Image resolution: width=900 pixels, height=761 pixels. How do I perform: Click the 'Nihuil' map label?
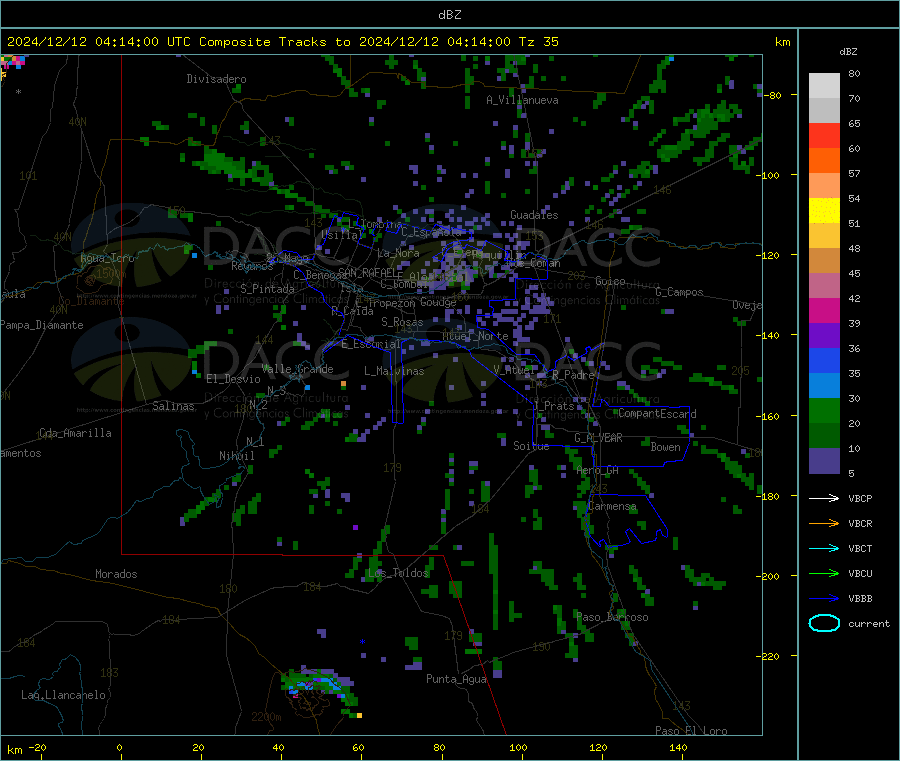point(236,456)
